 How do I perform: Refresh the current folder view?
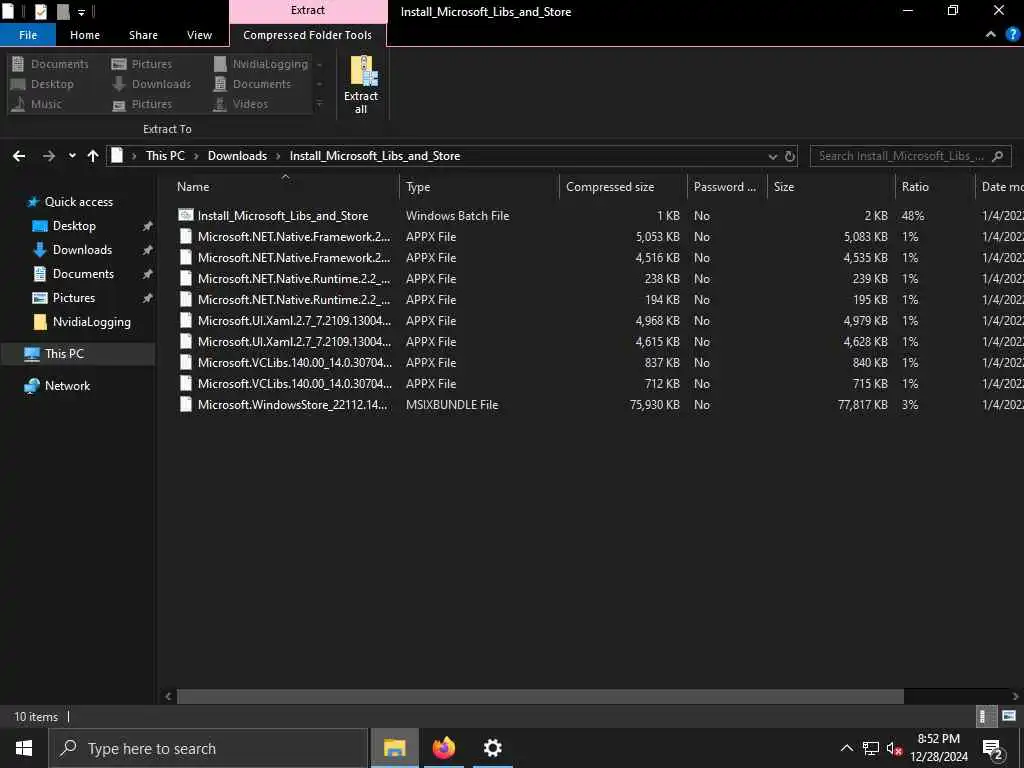point(790,157)
